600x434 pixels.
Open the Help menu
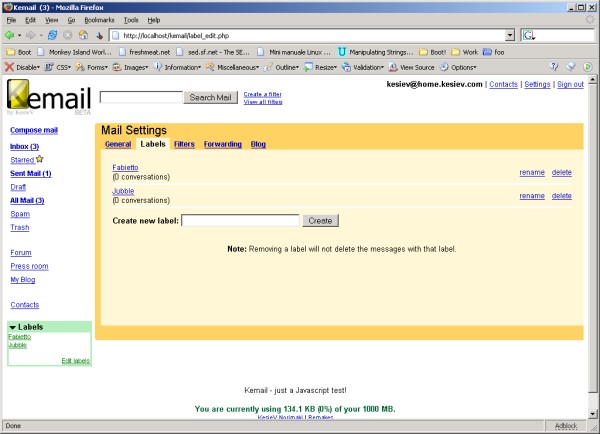(153, 20)
